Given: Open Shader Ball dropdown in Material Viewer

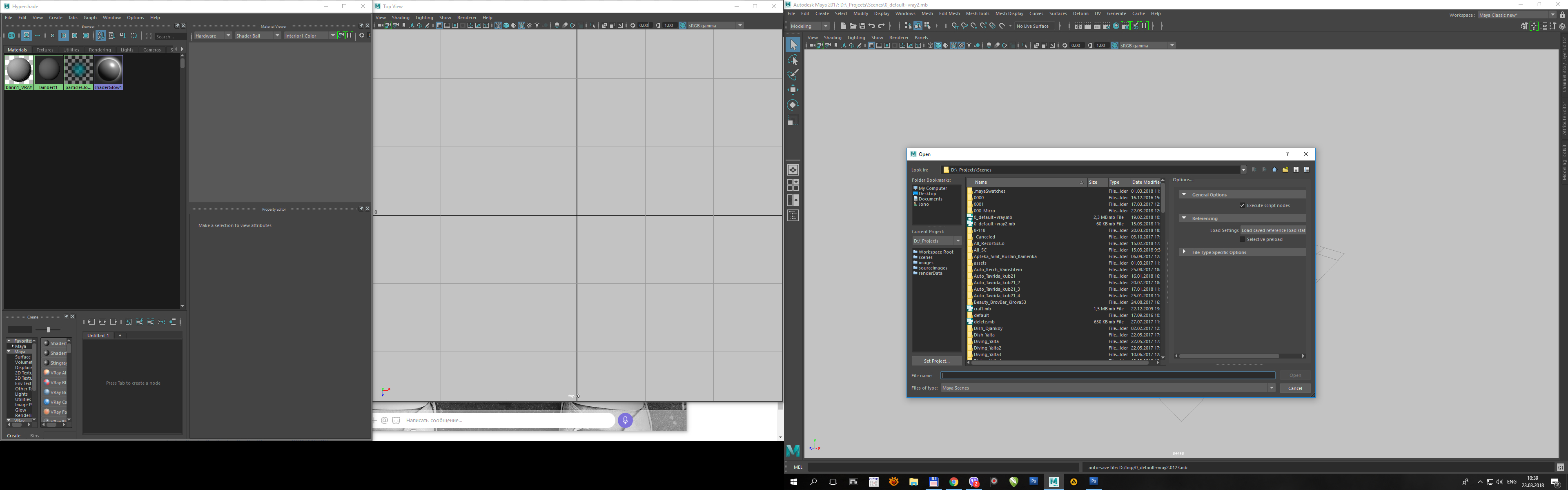Looking at the screenshot, I should pos(258,35).
